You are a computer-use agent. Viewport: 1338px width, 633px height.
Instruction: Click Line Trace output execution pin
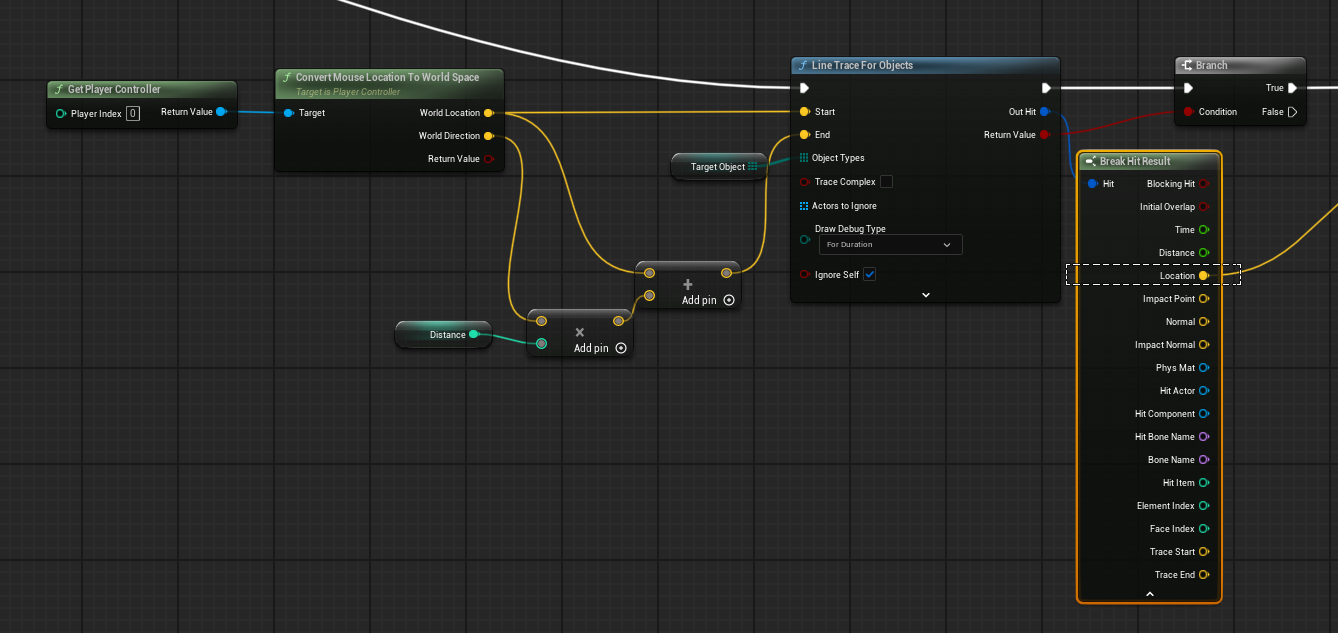point(1046,88)
